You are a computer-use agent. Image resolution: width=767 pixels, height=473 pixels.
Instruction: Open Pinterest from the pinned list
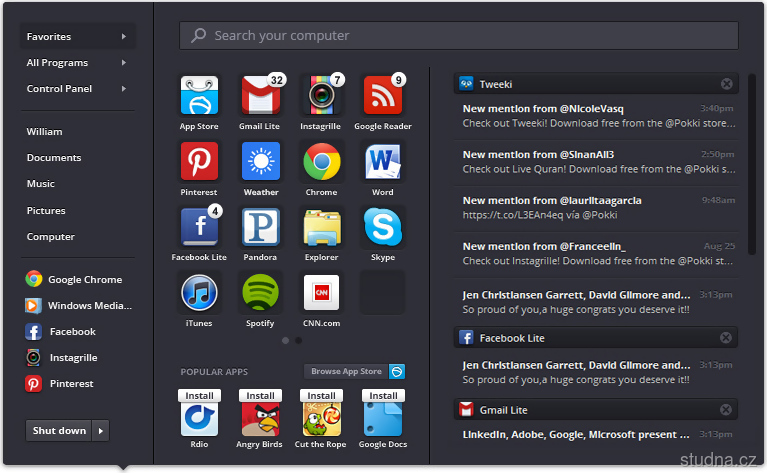coord(59,383)
